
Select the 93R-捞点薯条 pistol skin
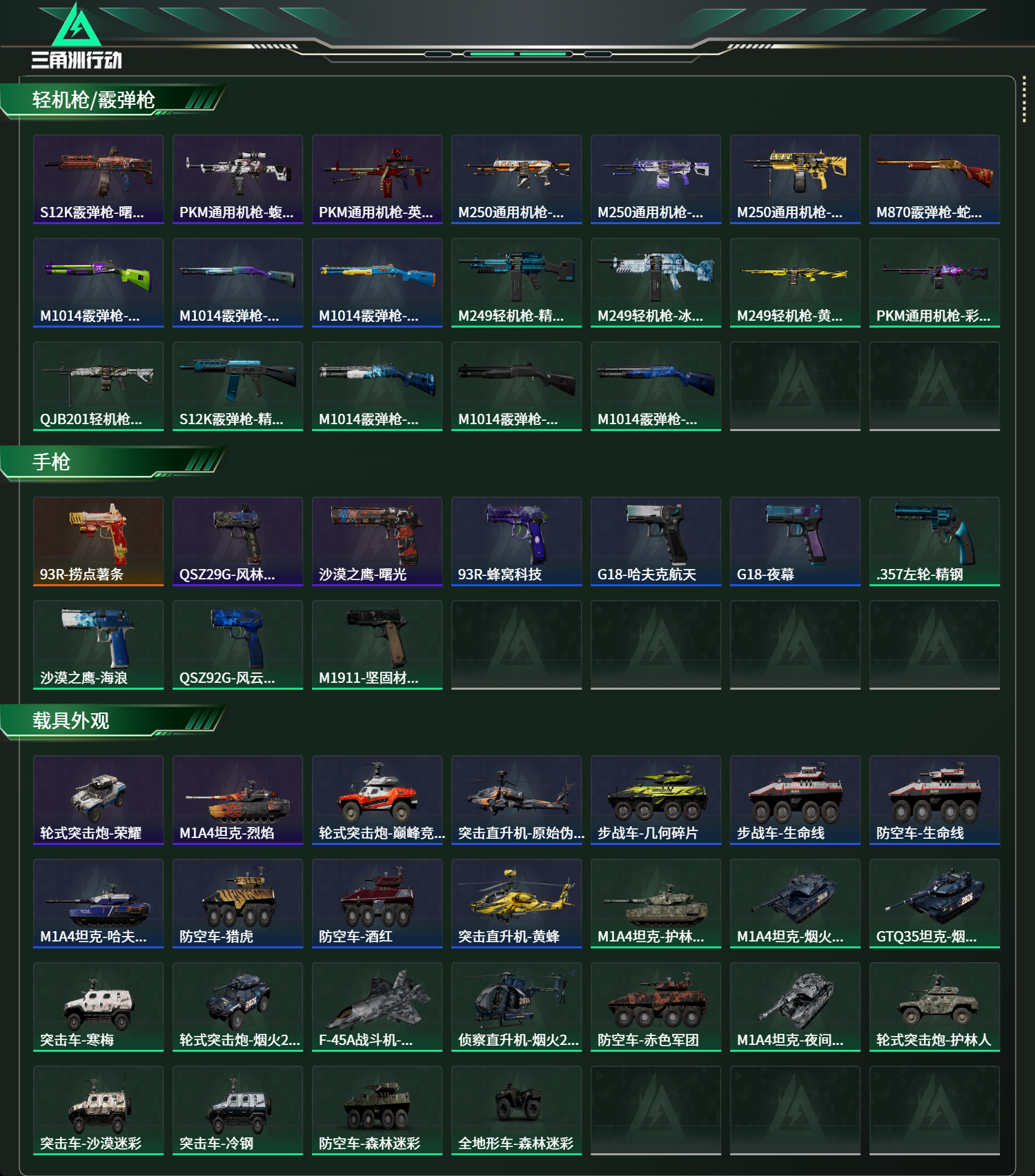click(x=99, y=541)
